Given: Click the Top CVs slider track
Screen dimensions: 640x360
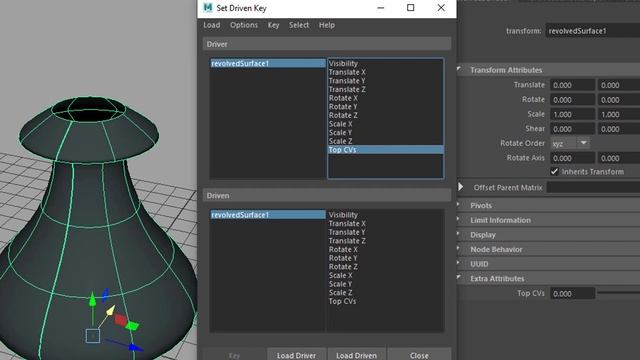Looking at the screenshot, I should pos(619,292).
